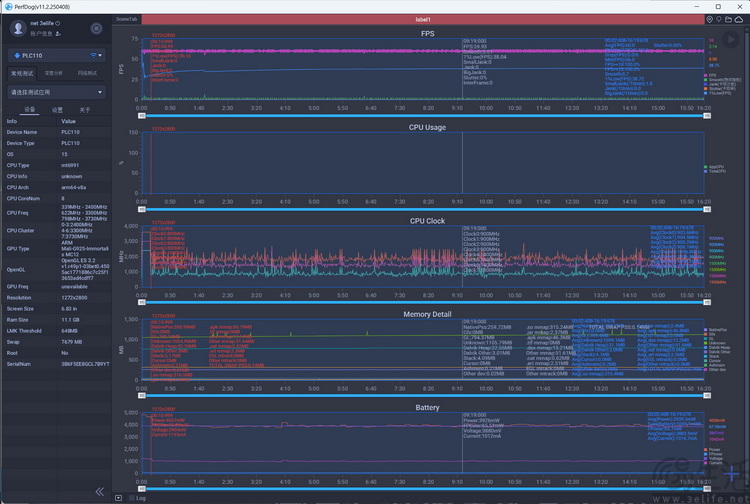Click the LMK Threshold value 648MB
Image resolution: width=750 pixels, height=504 pixels.
pyautogui.click(x=69, y=331)
